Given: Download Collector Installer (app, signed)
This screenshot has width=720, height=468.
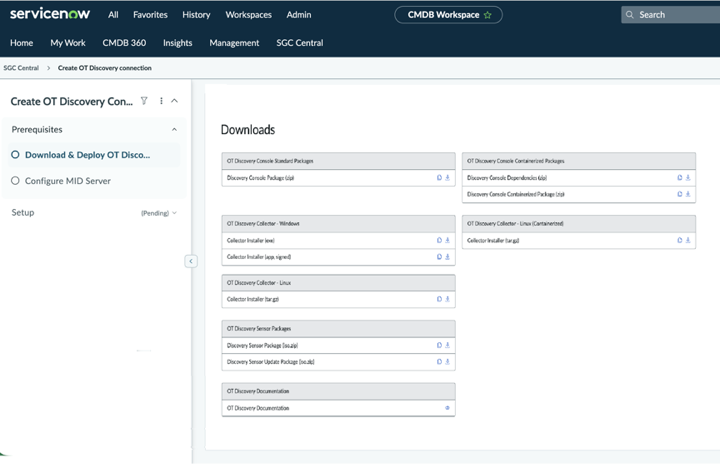Looking at the screenshot, I should (x=447, y=257).
